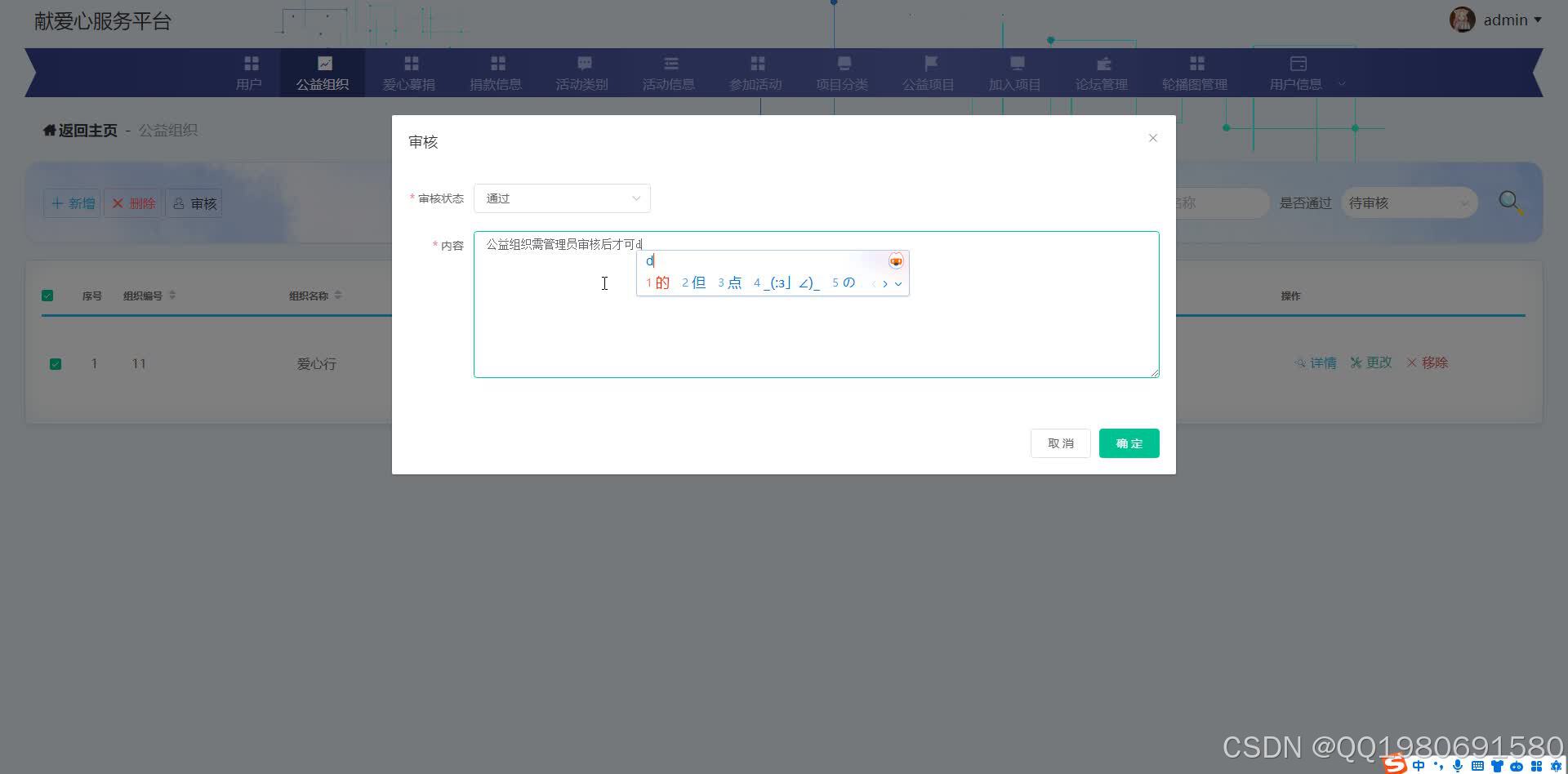Click the 轮播图管理 icon in navbar
The image size is (1568, 774).
[x=1196, y=63]
